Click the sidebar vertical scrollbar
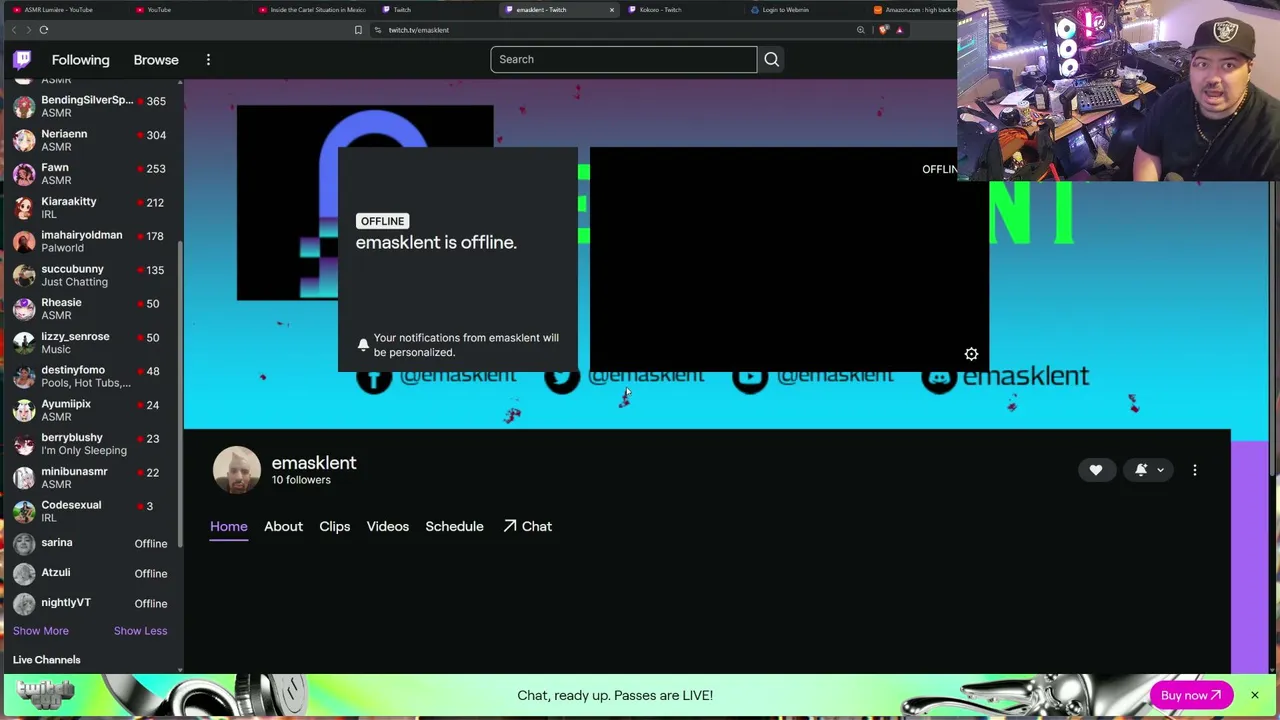This screenshot has height=720, width=1280. pyautogui.click(x=180, y=395)
